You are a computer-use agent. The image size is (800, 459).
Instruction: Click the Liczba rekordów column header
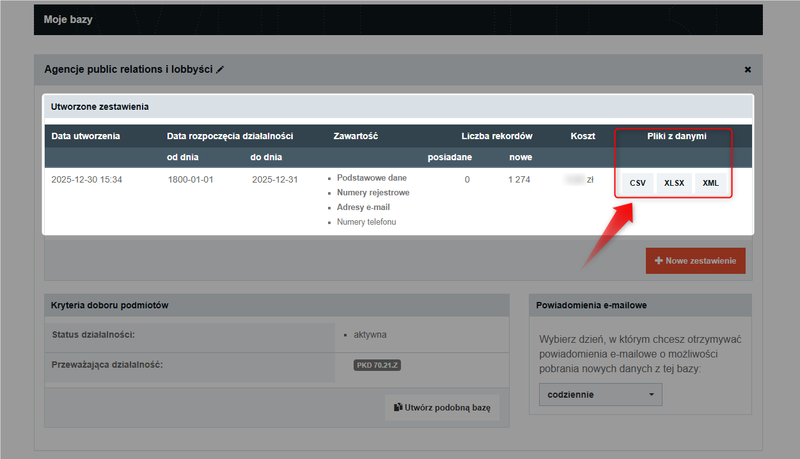click(x=496, y=136)
